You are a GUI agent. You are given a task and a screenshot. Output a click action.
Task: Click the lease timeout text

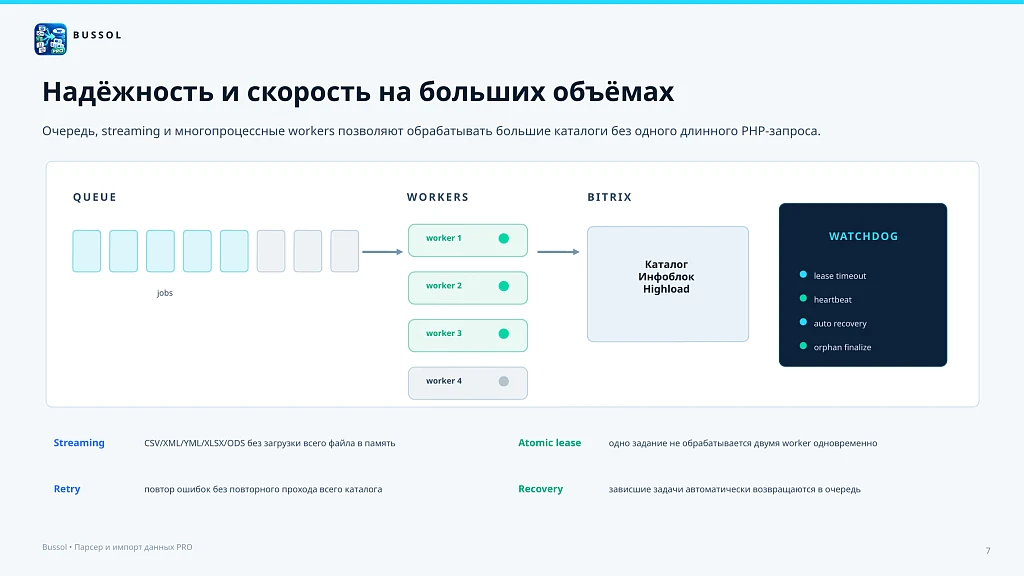pyautogui.click(x=840, y=276)
